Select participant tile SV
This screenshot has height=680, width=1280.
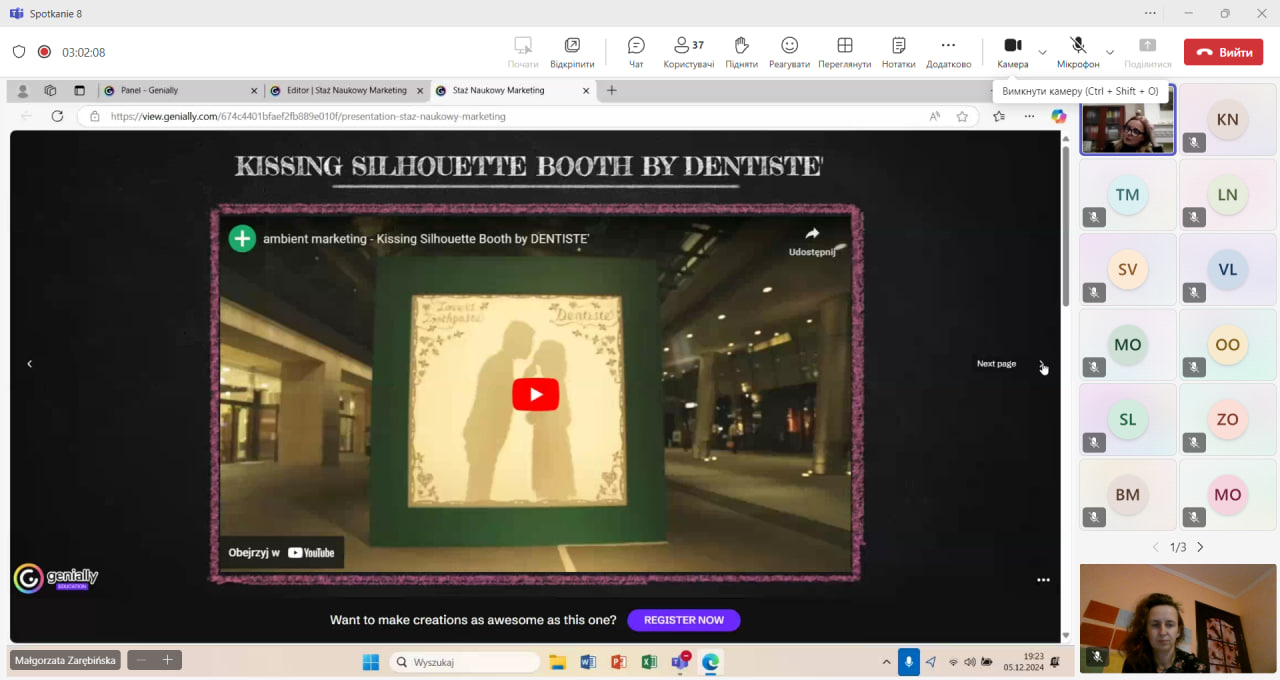click(1128, 270)
